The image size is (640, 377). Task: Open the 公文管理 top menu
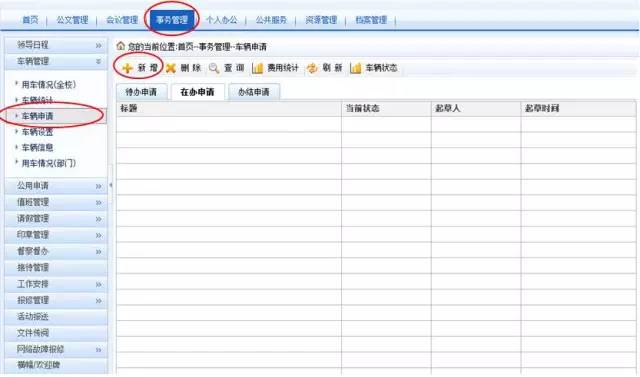[x=72, y=20]
